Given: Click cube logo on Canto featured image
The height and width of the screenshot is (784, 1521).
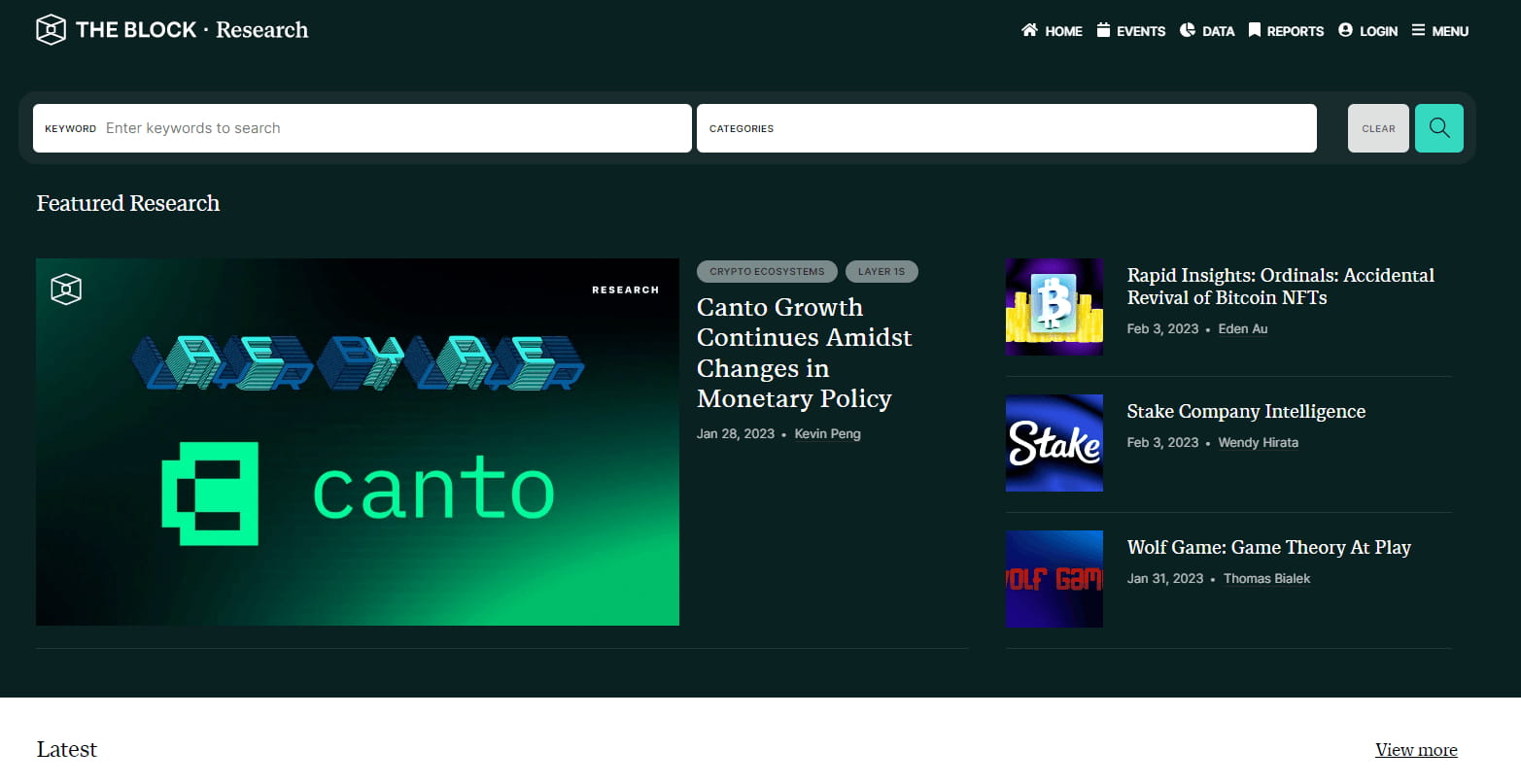Looking at the screenshot, I should tap(66, 289).
